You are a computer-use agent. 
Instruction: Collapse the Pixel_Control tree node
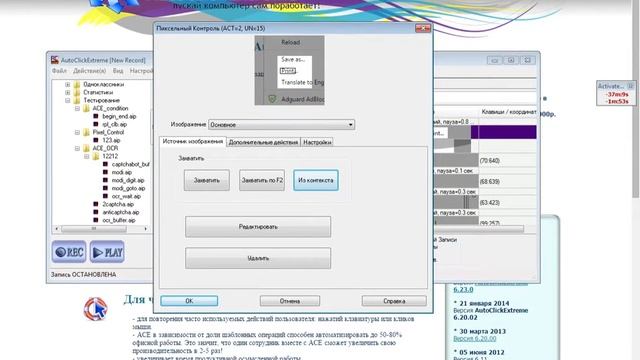[77, 132]
